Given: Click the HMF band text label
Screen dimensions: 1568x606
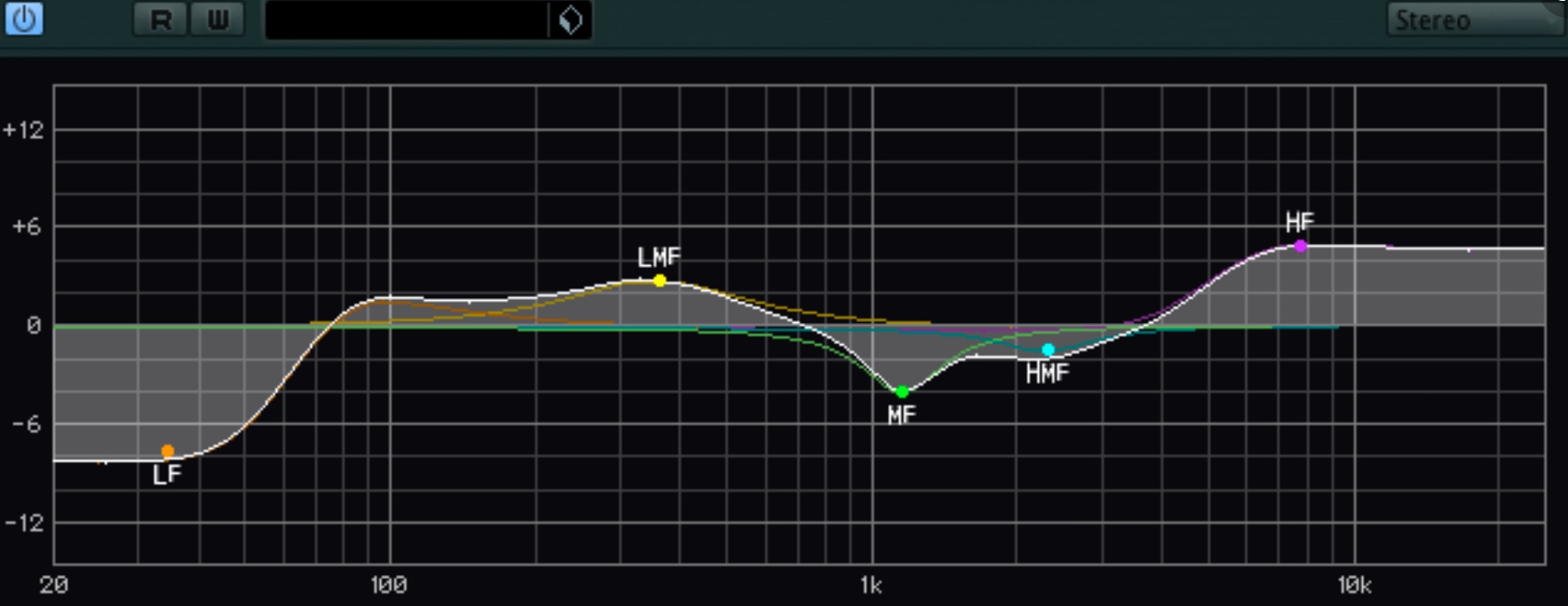Looking at the screenshot, I should (1047, 374).
